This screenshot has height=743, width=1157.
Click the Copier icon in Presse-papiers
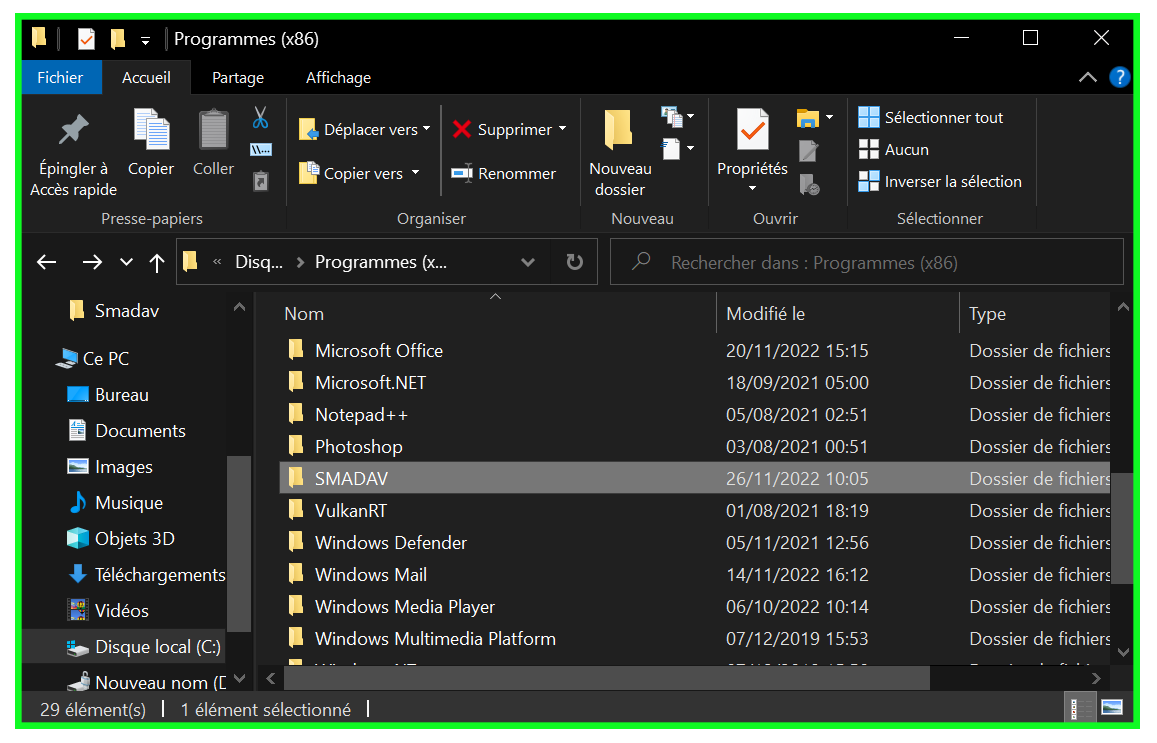151,130
